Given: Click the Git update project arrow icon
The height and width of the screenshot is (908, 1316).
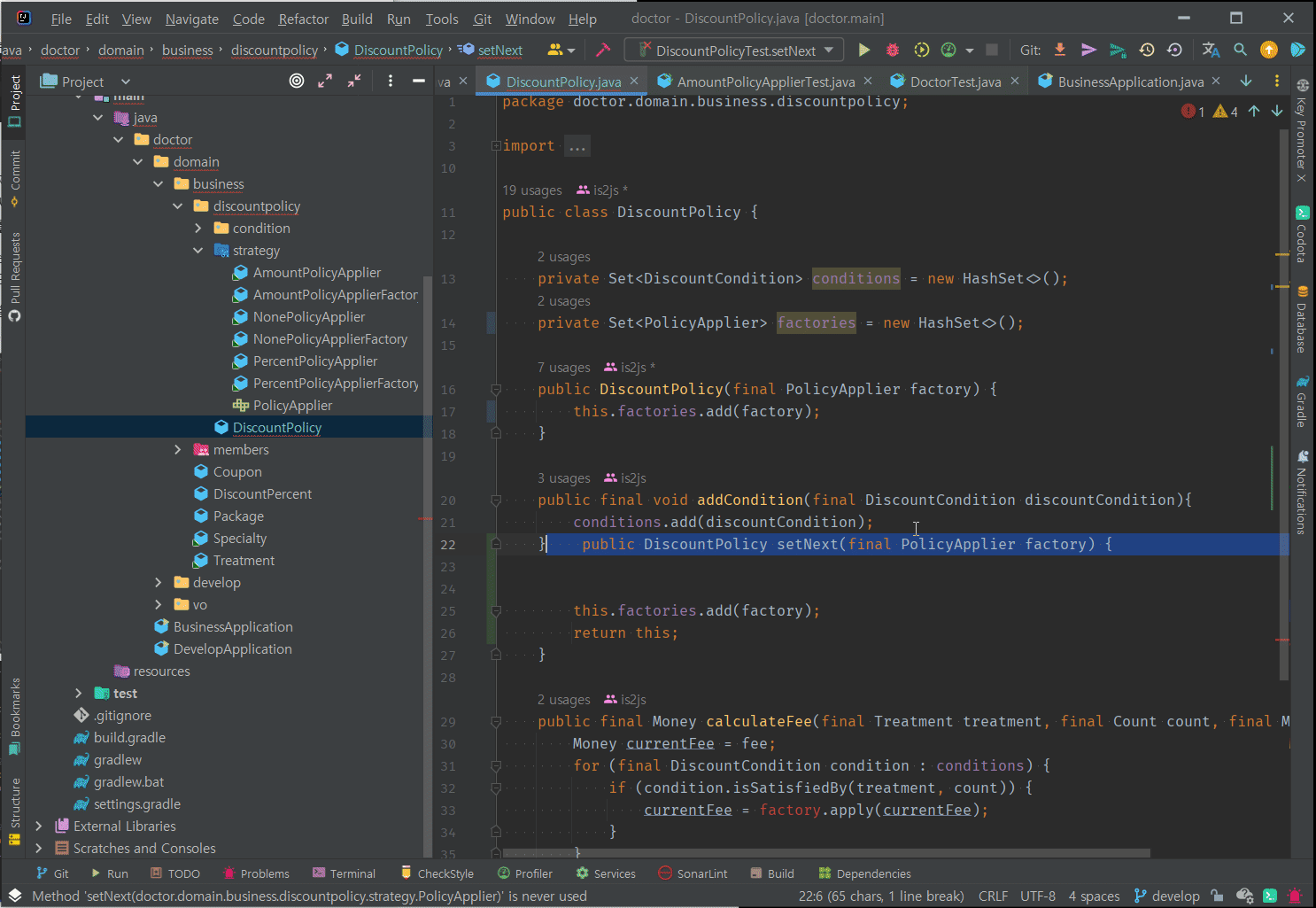Looking at the screenshot, I should point(1060,50).
